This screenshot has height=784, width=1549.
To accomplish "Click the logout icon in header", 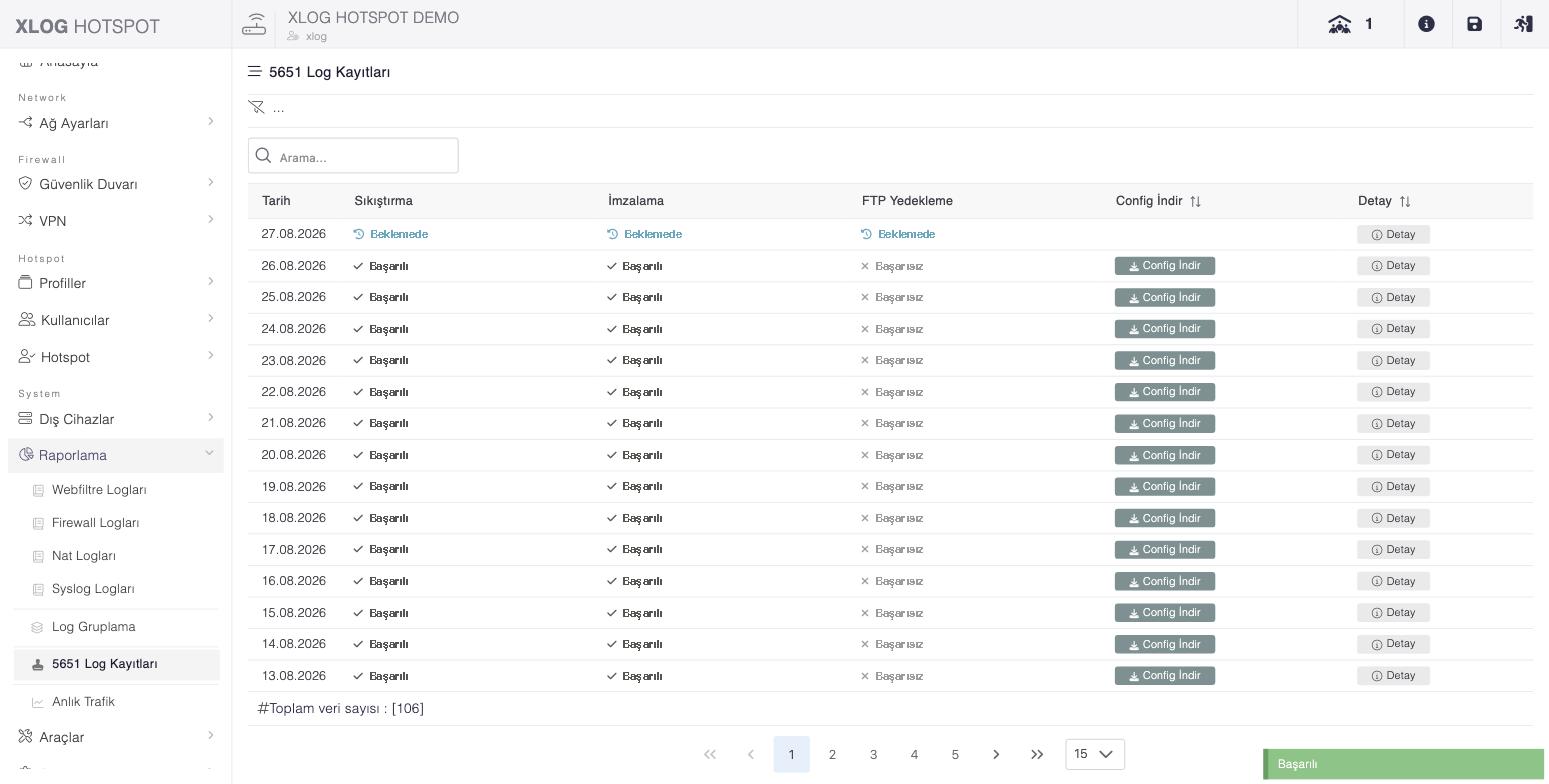I will [1524, 24].
